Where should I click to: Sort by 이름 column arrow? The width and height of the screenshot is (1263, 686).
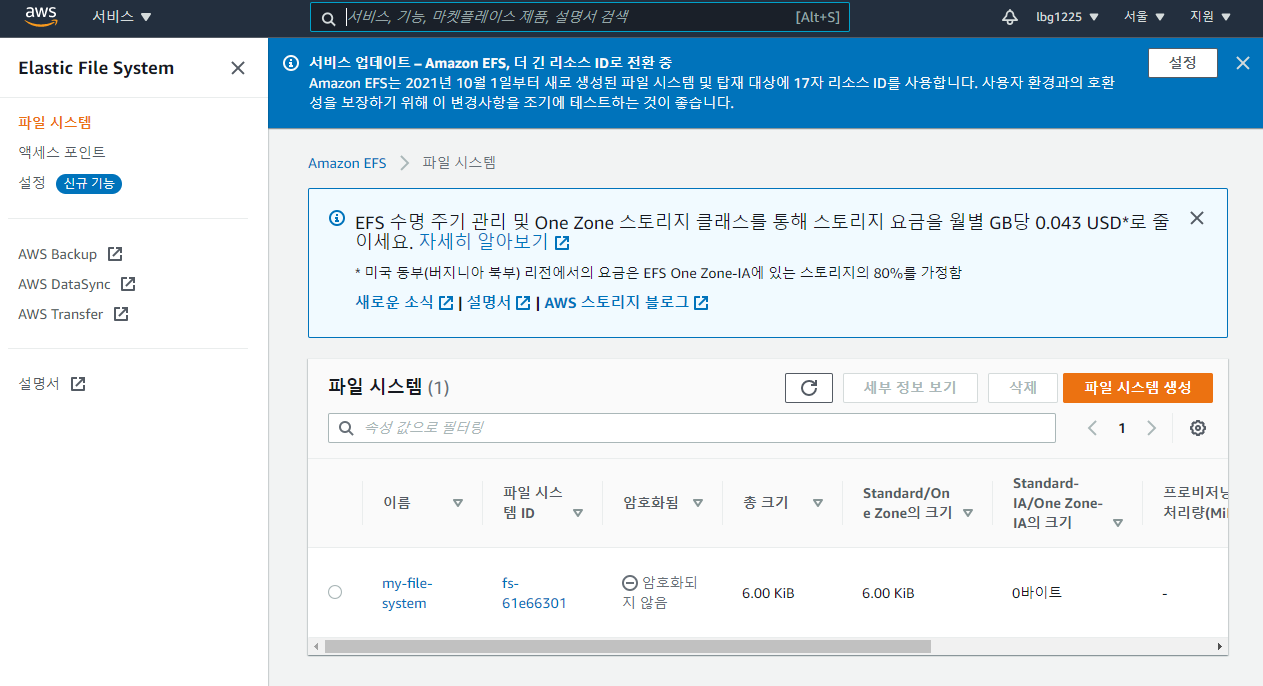[458, 503]
